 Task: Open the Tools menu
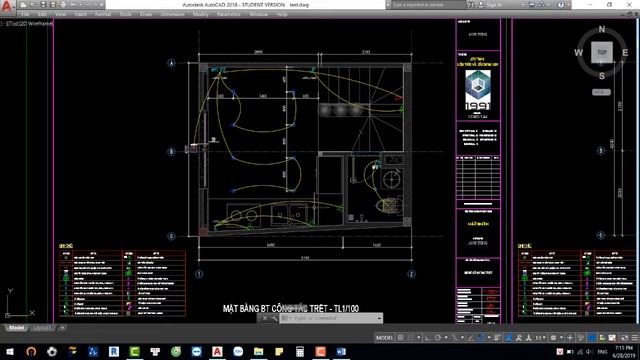[x=126, y=14]
